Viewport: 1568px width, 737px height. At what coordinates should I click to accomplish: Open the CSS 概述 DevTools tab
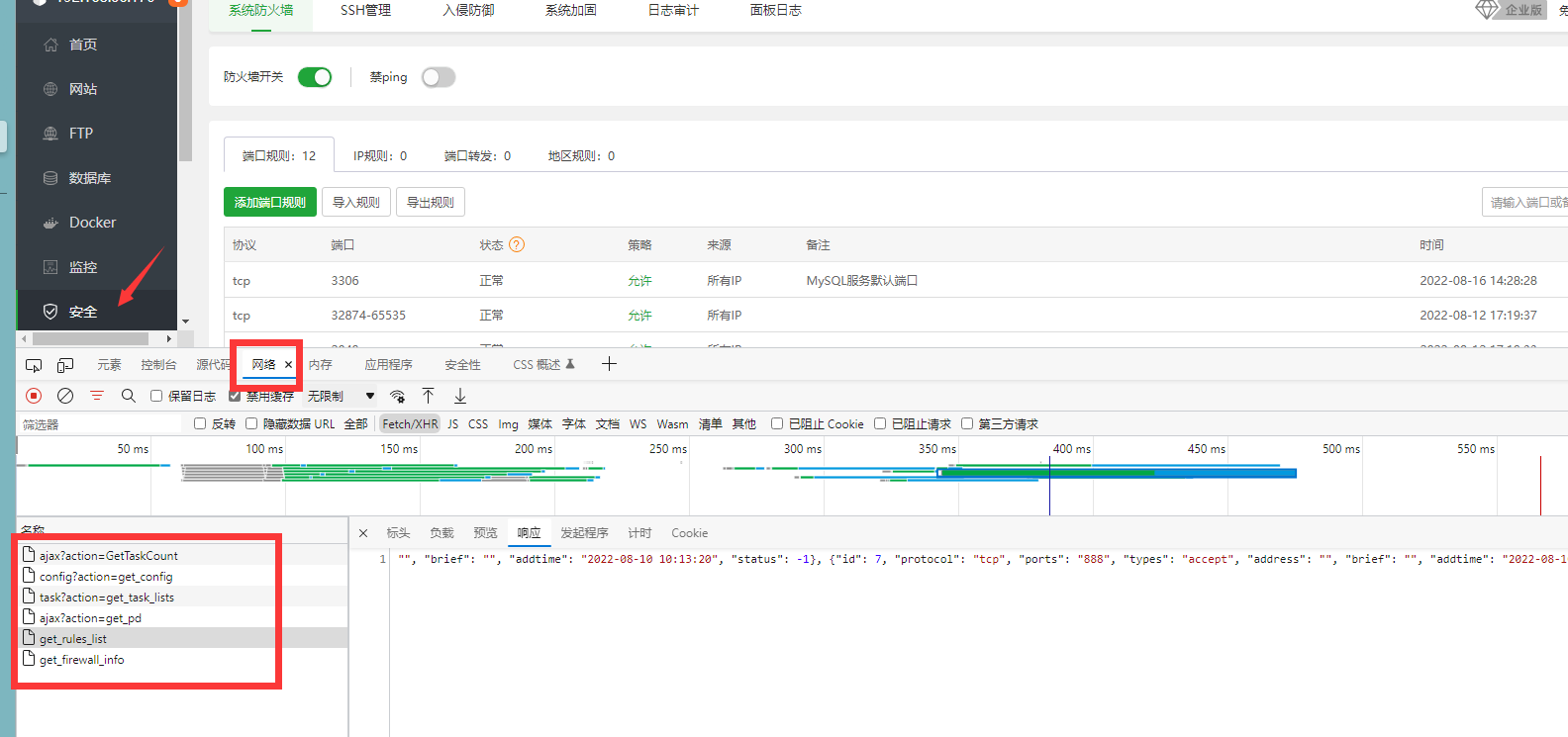(x=543, y=365)
